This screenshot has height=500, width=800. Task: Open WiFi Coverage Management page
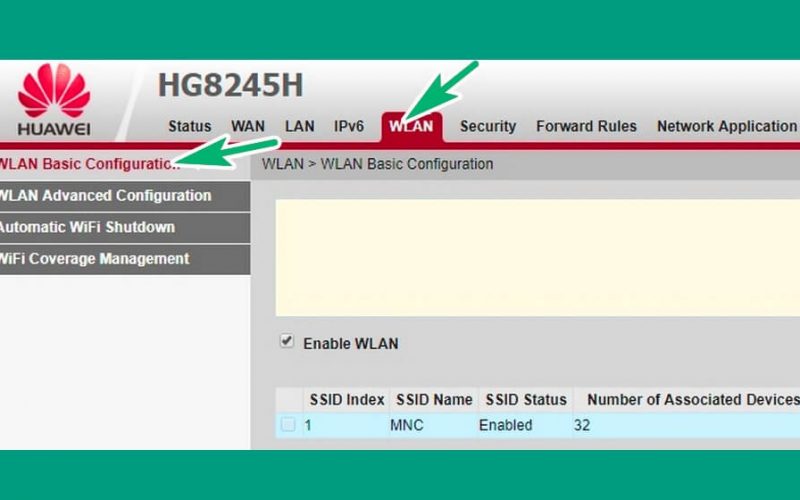pos(125,259)
